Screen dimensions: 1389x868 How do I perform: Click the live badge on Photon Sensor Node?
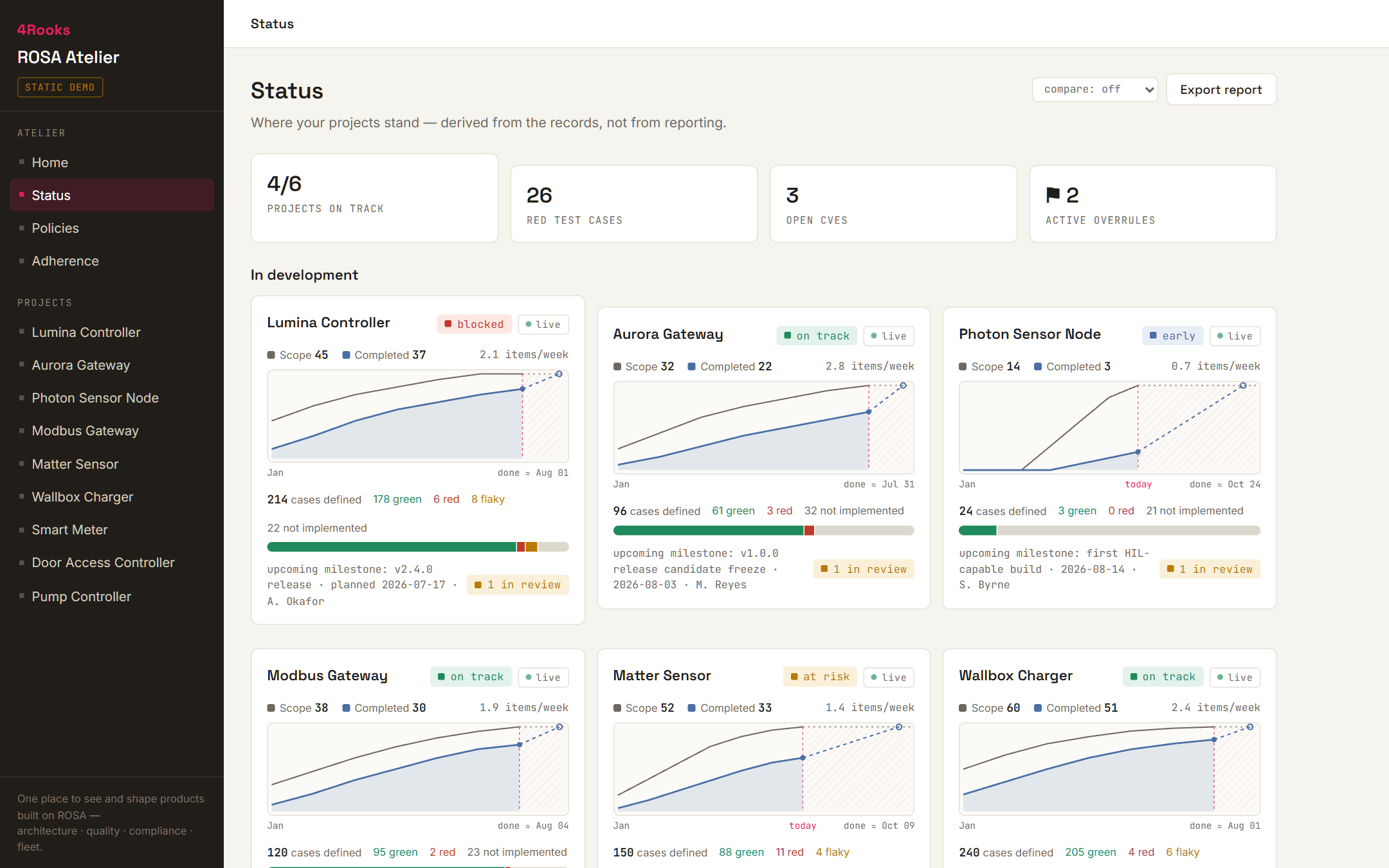pos(1235,336)
